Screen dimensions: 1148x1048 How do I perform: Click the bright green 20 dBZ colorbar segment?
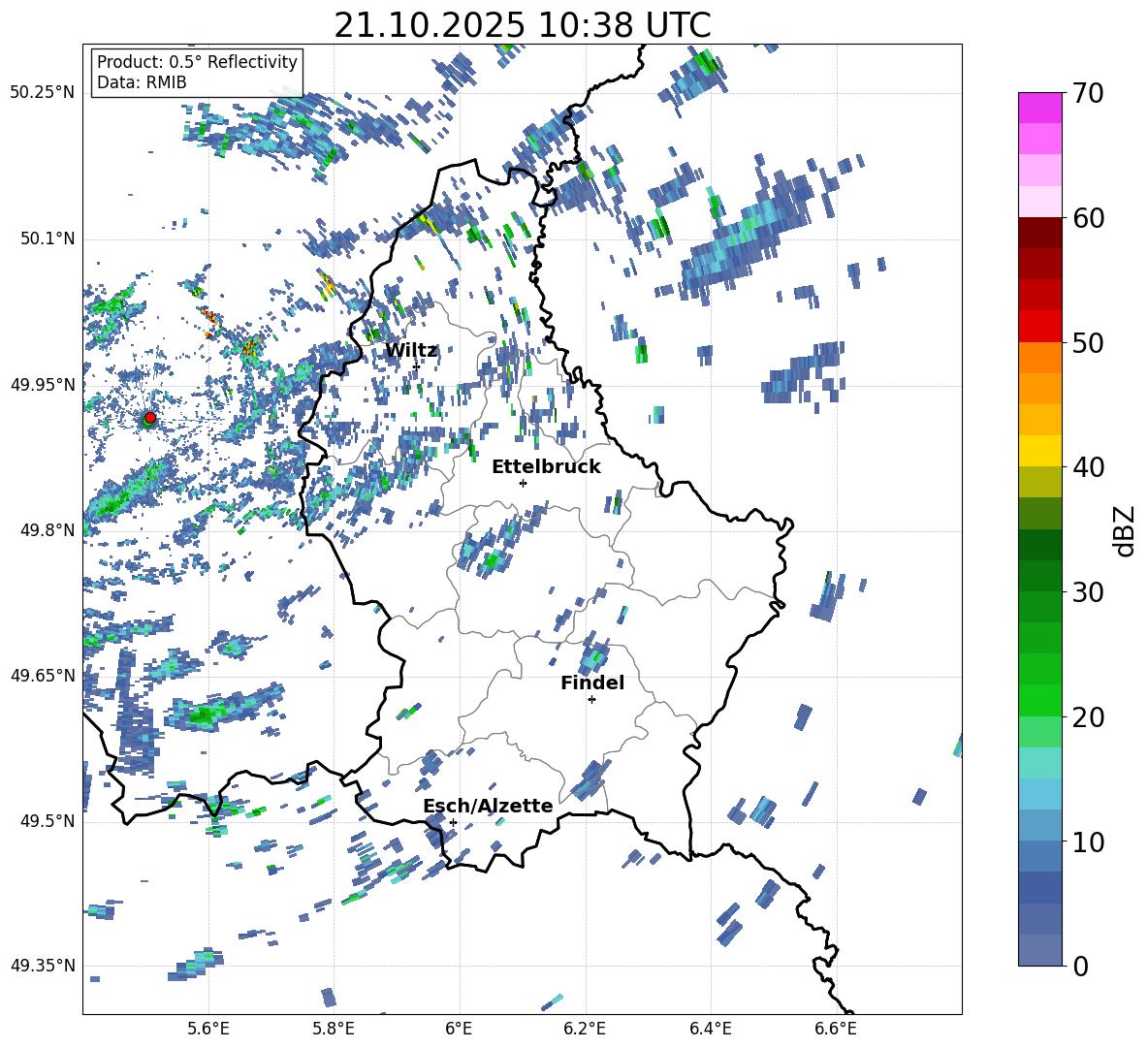click(x=1039, y=700)
